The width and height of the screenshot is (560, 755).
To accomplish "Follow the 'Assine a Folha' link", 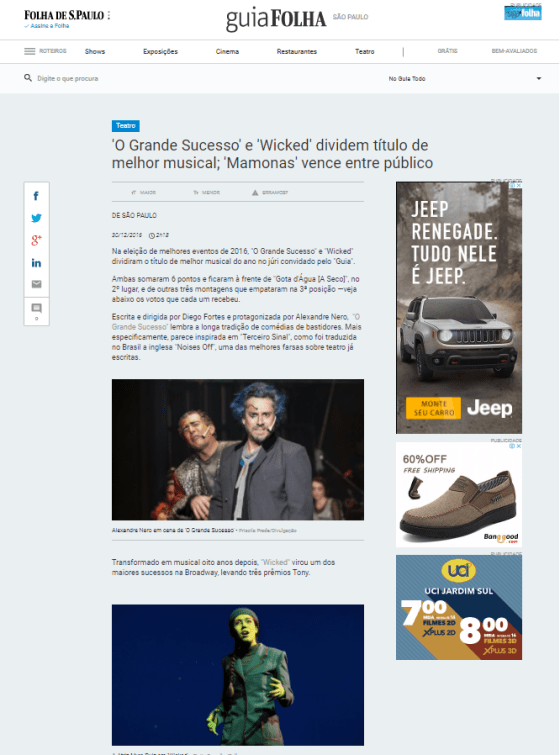I will tap(50, 26).
